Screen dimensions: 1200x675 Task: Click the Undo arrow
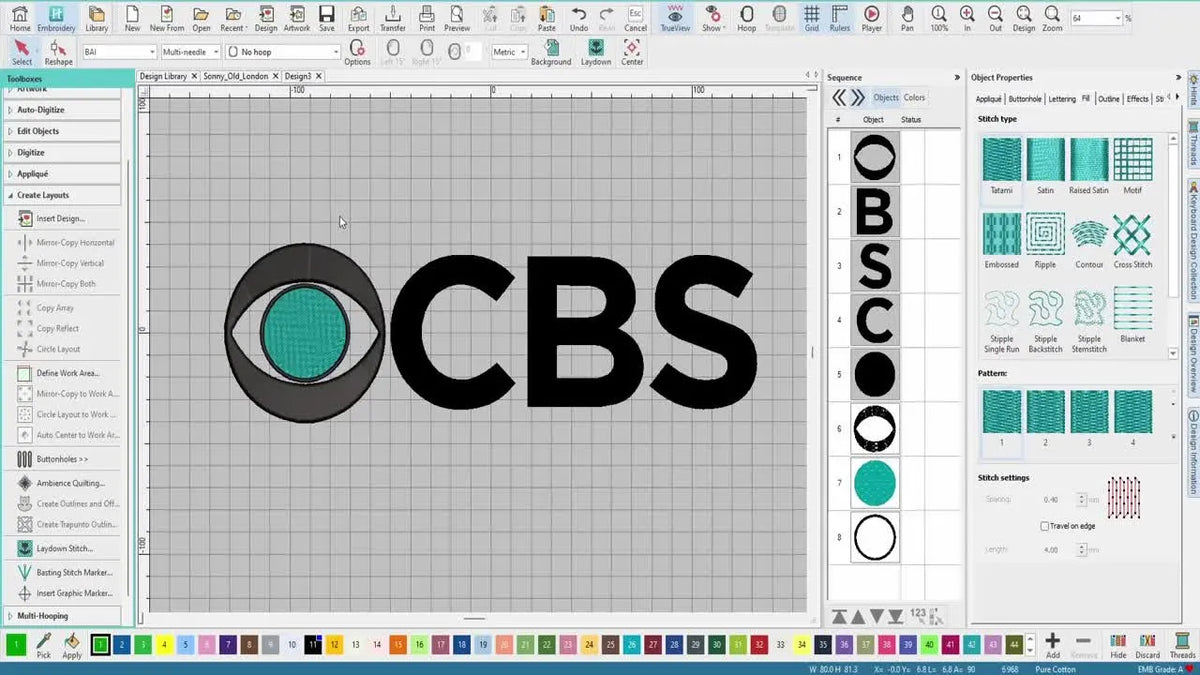[x=579, y=18]
